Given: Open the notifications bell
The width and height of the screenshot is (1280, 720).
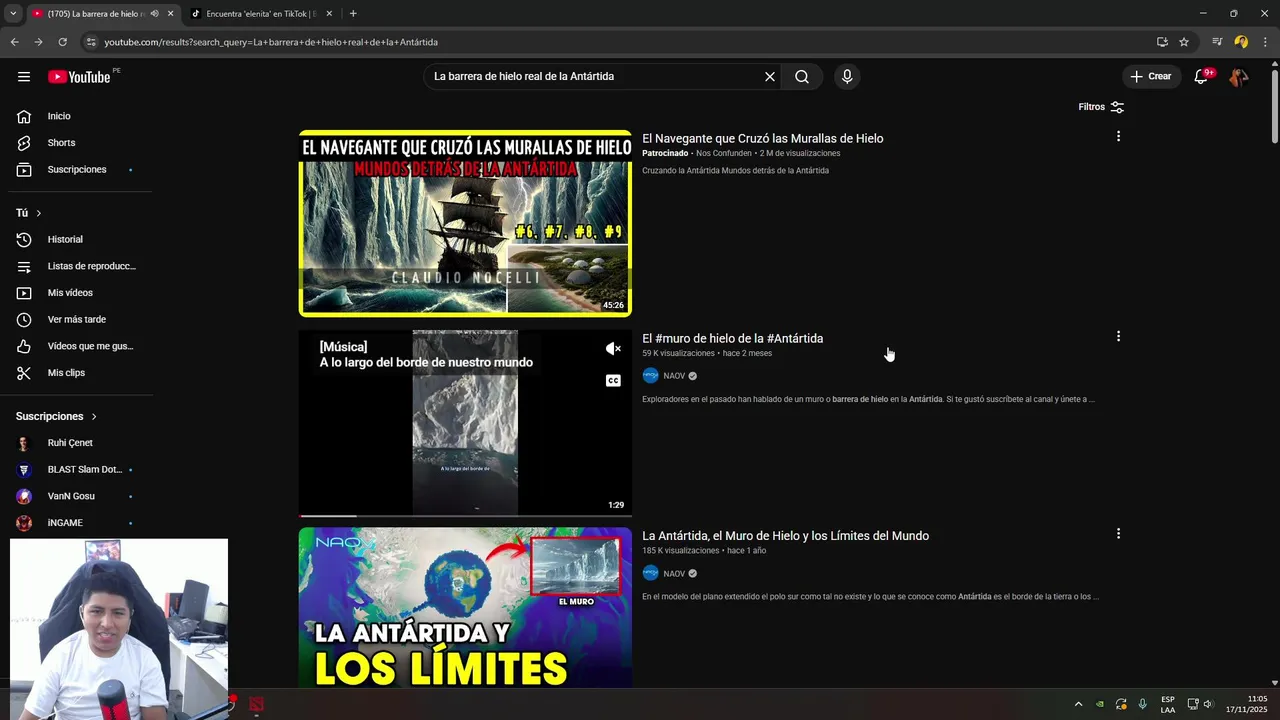Looking at the screenshot, I should click(x=1201, y=77).
